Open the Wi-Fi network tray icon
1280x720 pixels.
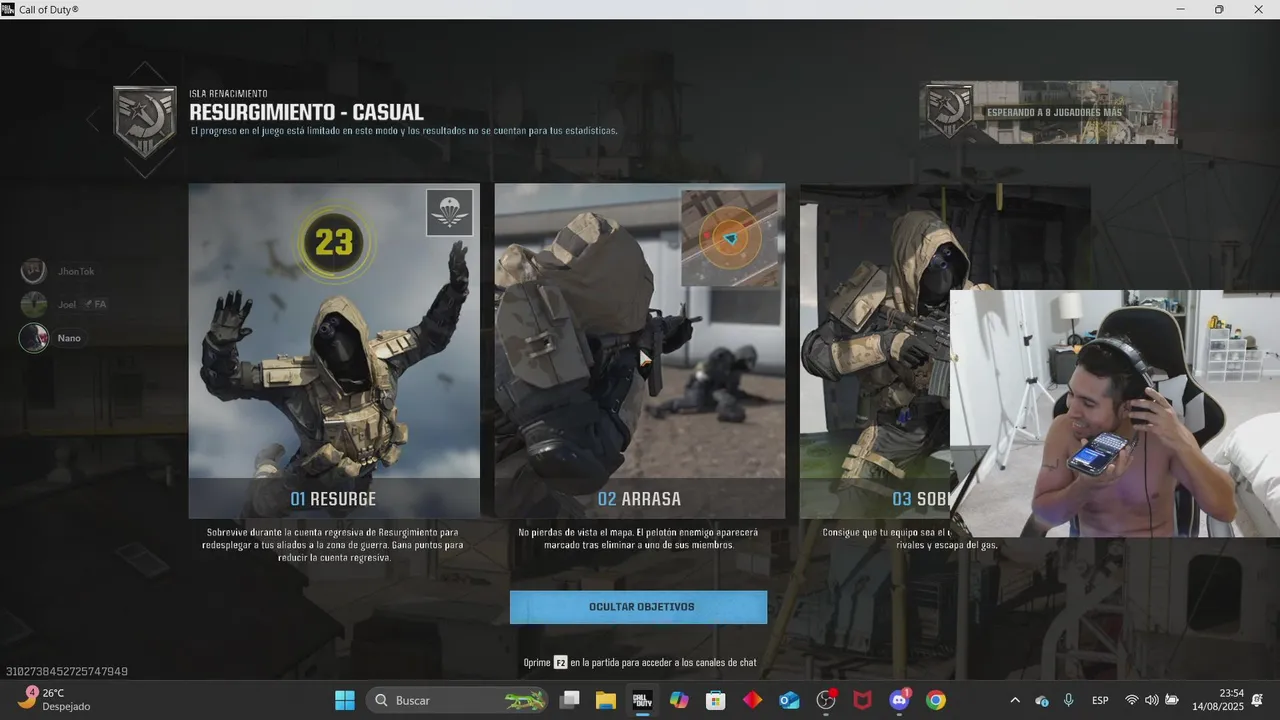click(1132, 700)
